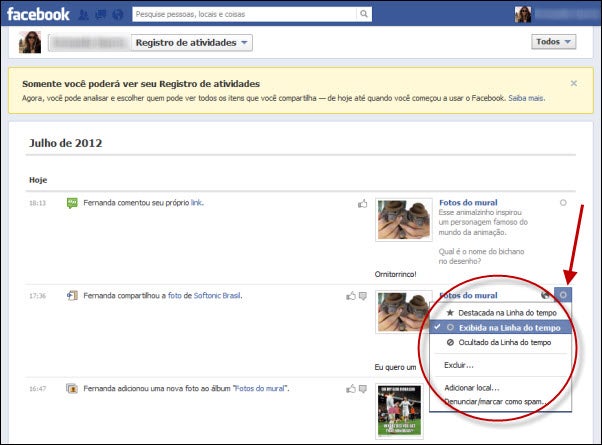Choose Excluir... from the context menu
This screenshot has height=445, width=602.
pos(459,365)
